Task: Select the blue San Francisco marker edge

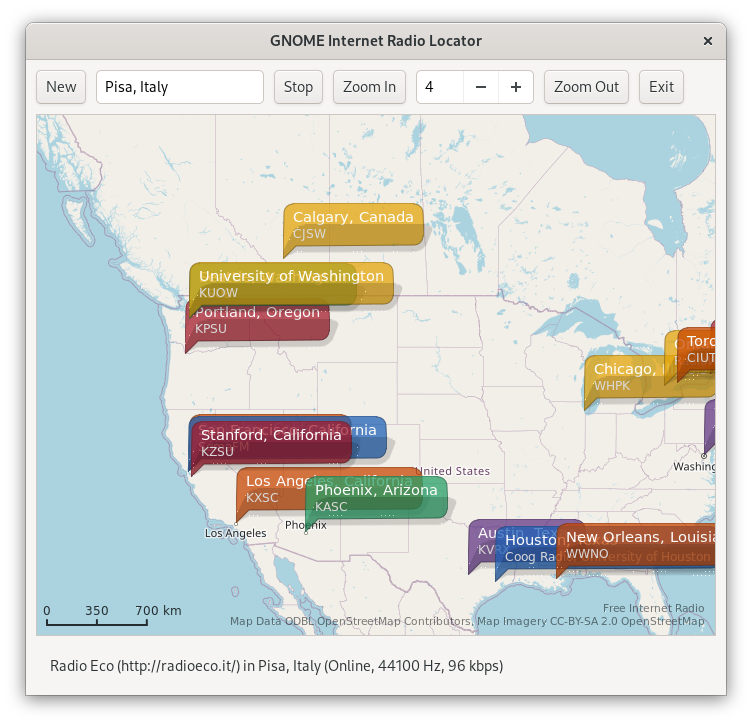Action: click(x=369, y=439)
